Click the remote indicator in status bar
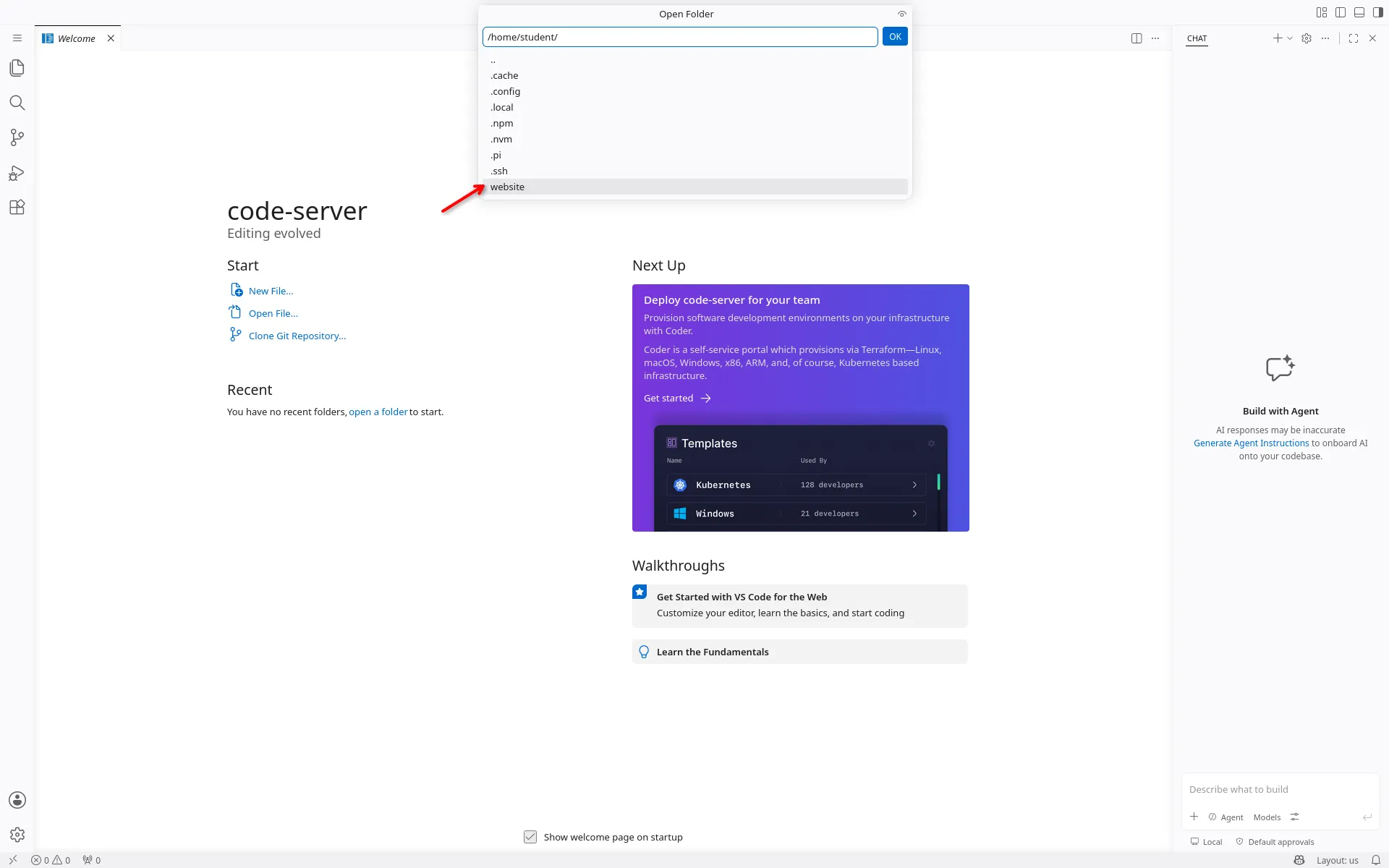 pos(13,860)
